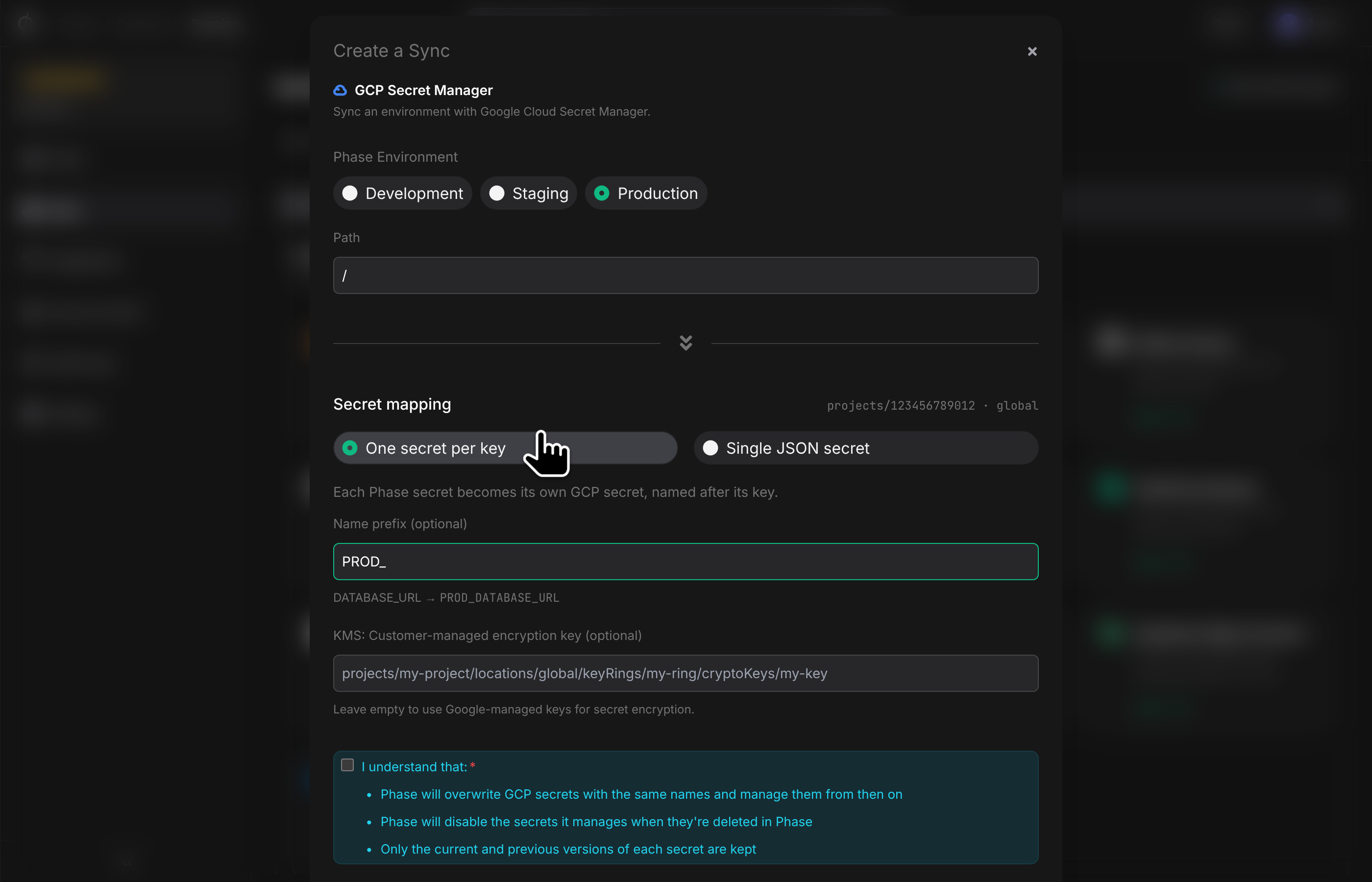Close the Create a Sync dialog

point(1032,51)
